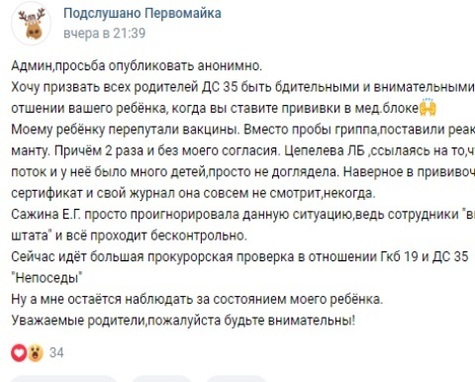Viewport: 475px width, 382px height.
Task: Click the closing line Уважаемые родители,пожалуйста будьте внимательны
Action: (183, 321)
